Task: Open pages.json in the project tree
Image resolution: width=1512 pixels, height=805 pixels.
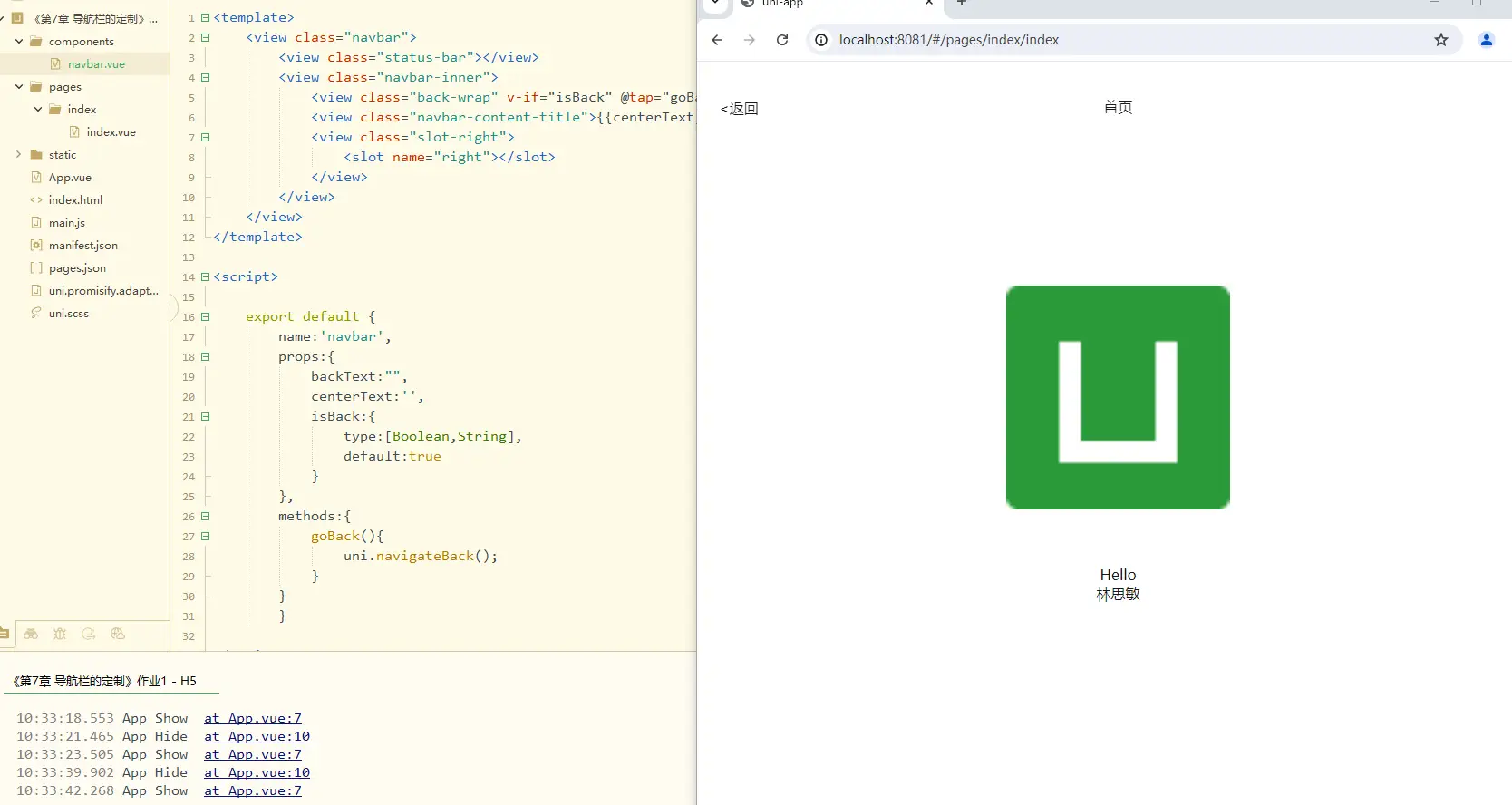Action: 77,268
